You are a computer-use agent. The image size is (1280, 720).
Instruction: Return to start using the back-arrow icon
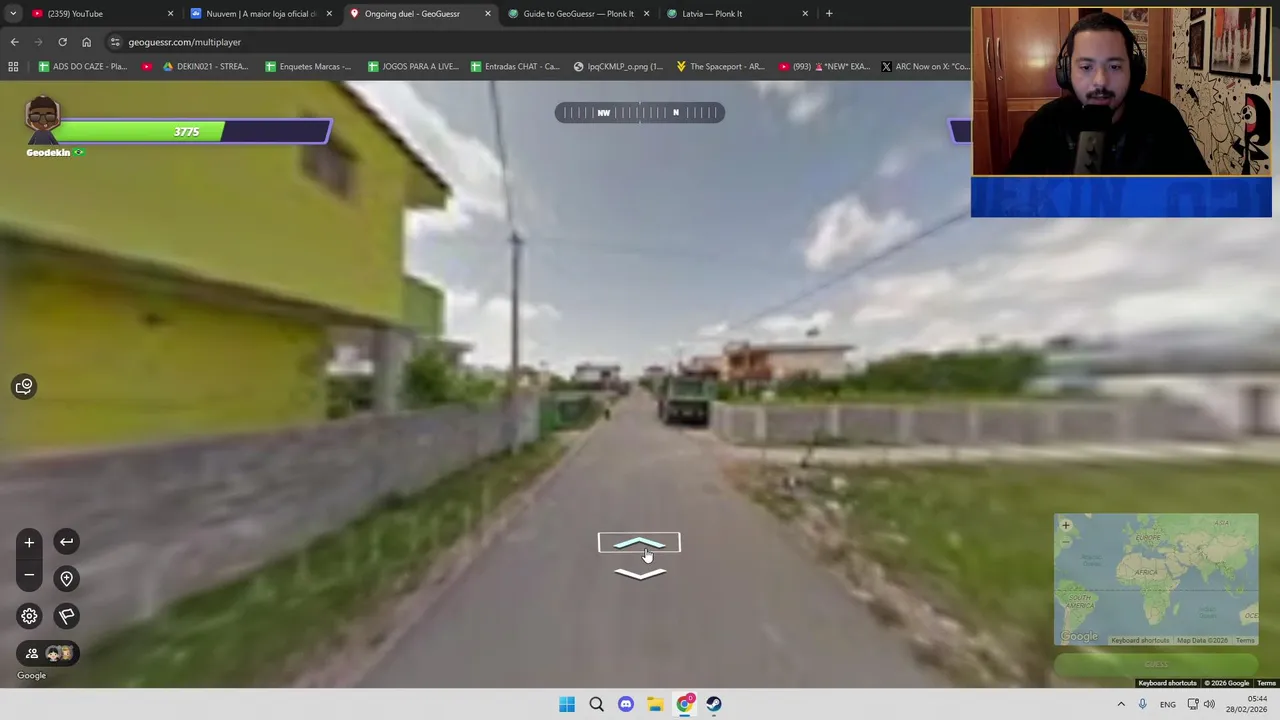(x=66, y=542)
